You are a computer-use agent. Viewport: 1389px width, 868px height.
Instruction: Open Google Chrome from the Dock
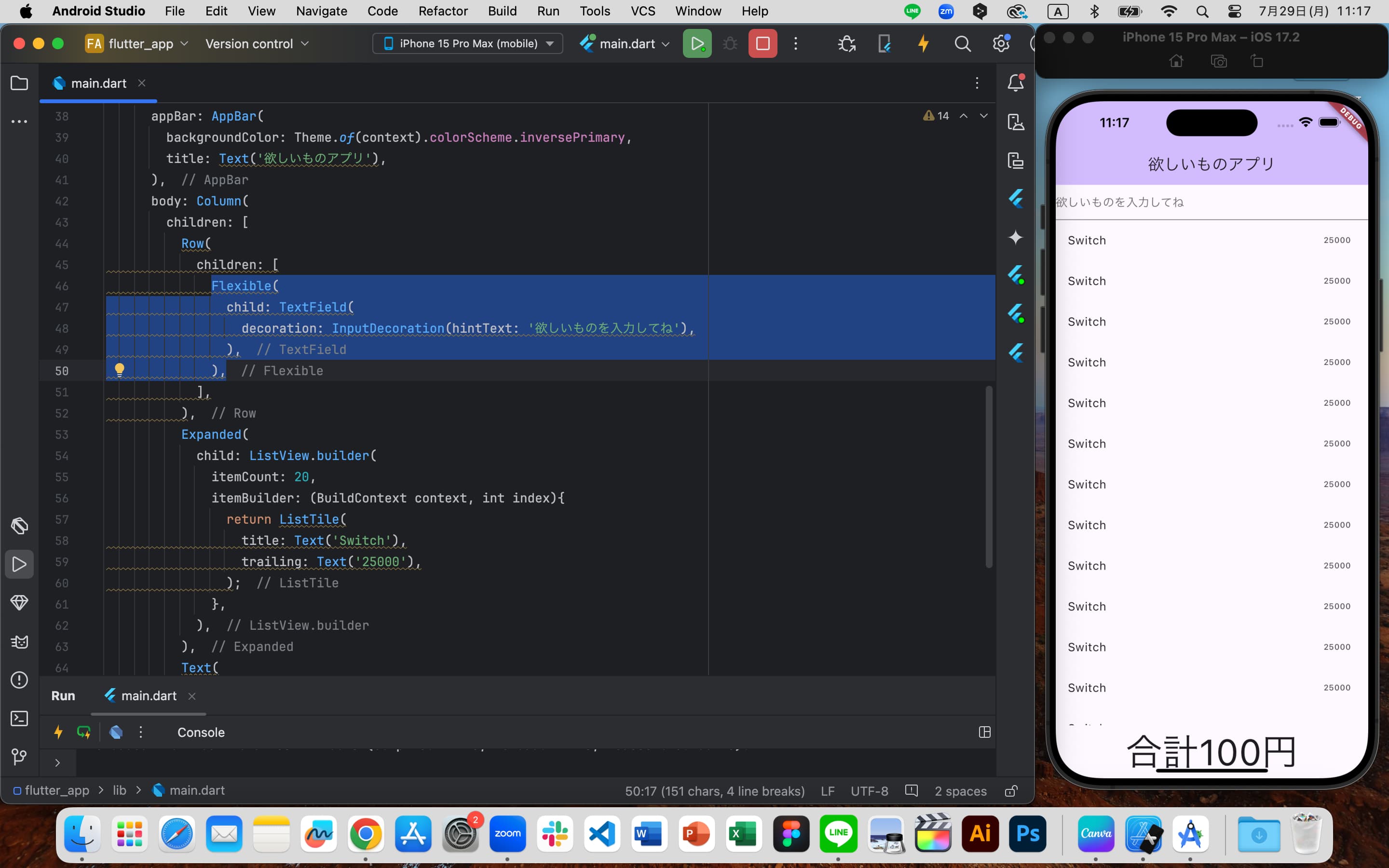pyautogui.click(x=366, y=834)
